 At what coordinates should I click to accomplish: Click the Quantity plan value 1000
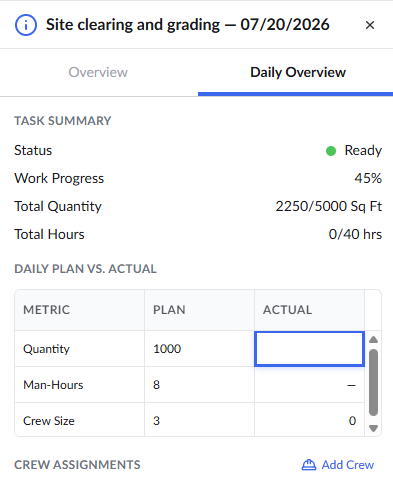point(167,349)
